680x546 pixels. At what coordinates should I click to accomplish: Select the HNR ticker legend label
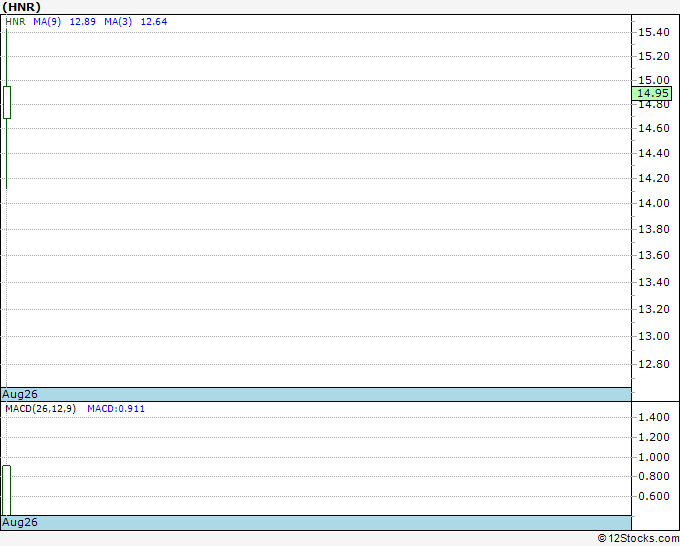[x=13, y=21]
